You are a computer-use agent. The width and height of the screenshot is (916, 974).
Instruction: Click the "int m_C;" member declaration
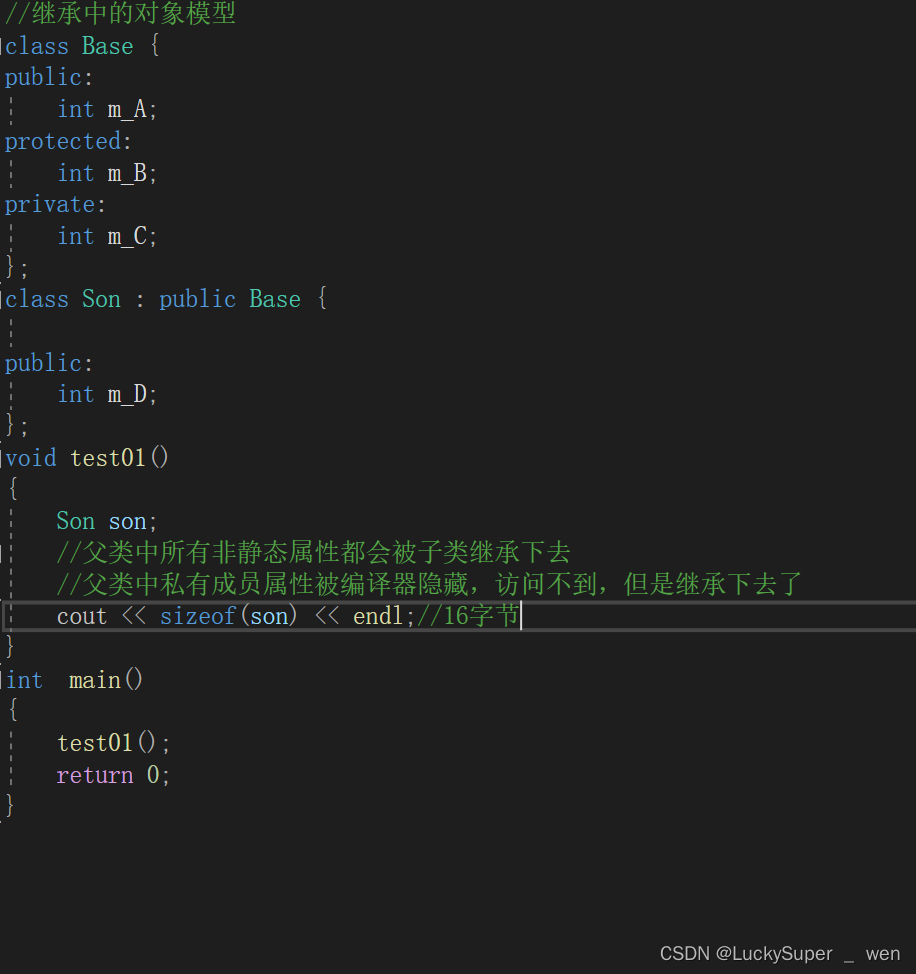click(107, 236)
